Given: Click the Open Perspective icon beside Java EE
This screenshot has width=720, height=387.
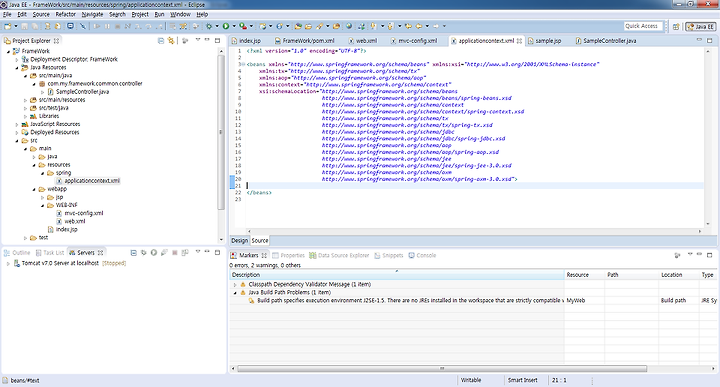Looking at the screenshot, I should pos(676,27).
